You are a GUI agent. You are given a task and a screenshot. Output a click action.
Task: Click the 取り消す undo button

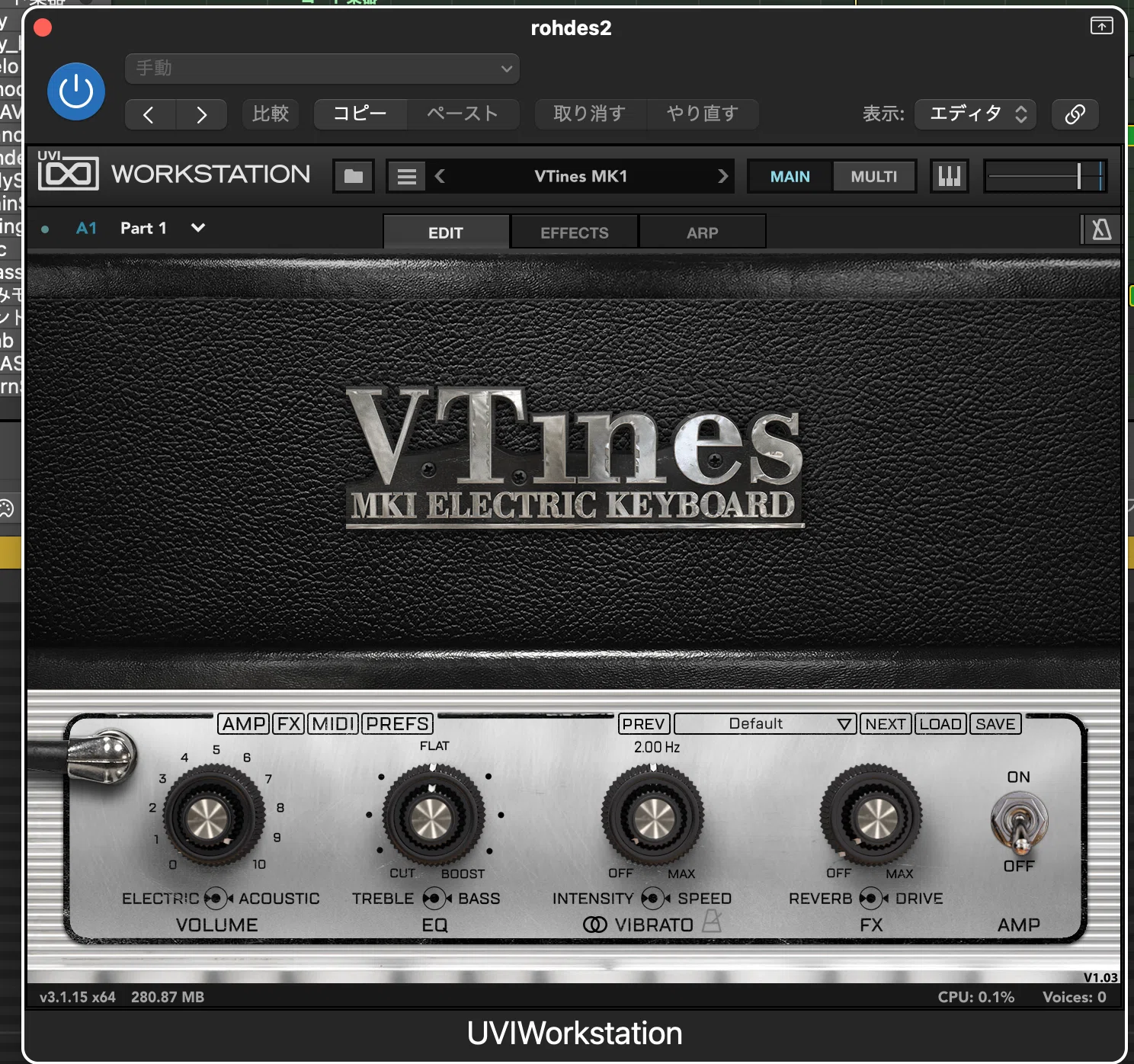(x=590, y=114)
